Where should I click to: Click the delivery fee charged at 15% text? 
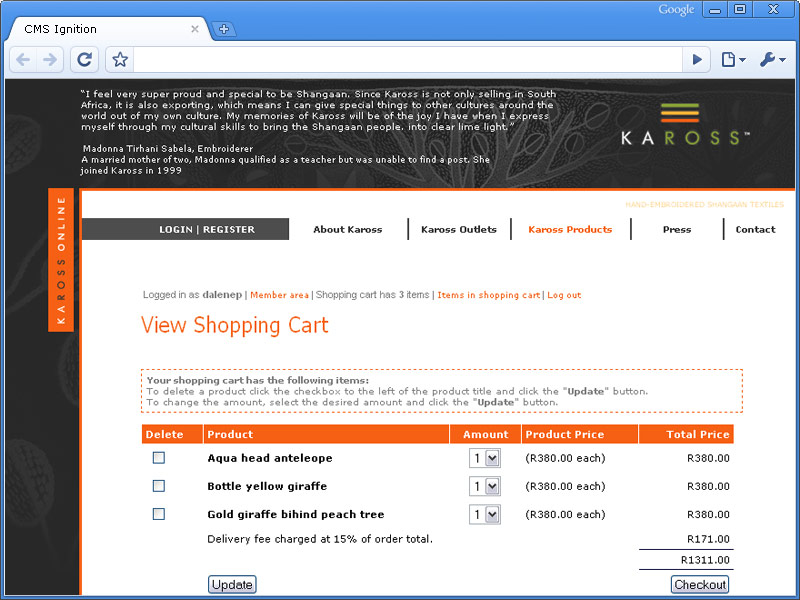(x=320, y=539)
